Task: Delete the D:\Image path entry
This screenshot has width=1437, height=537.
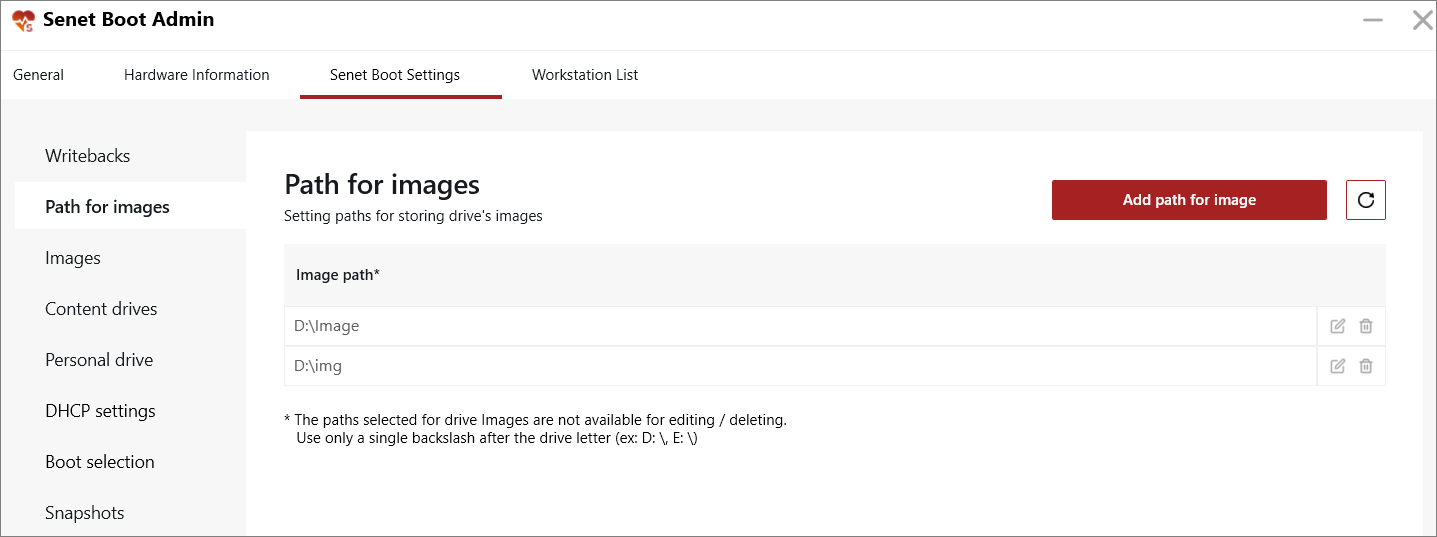Action: click(1366, 326)
